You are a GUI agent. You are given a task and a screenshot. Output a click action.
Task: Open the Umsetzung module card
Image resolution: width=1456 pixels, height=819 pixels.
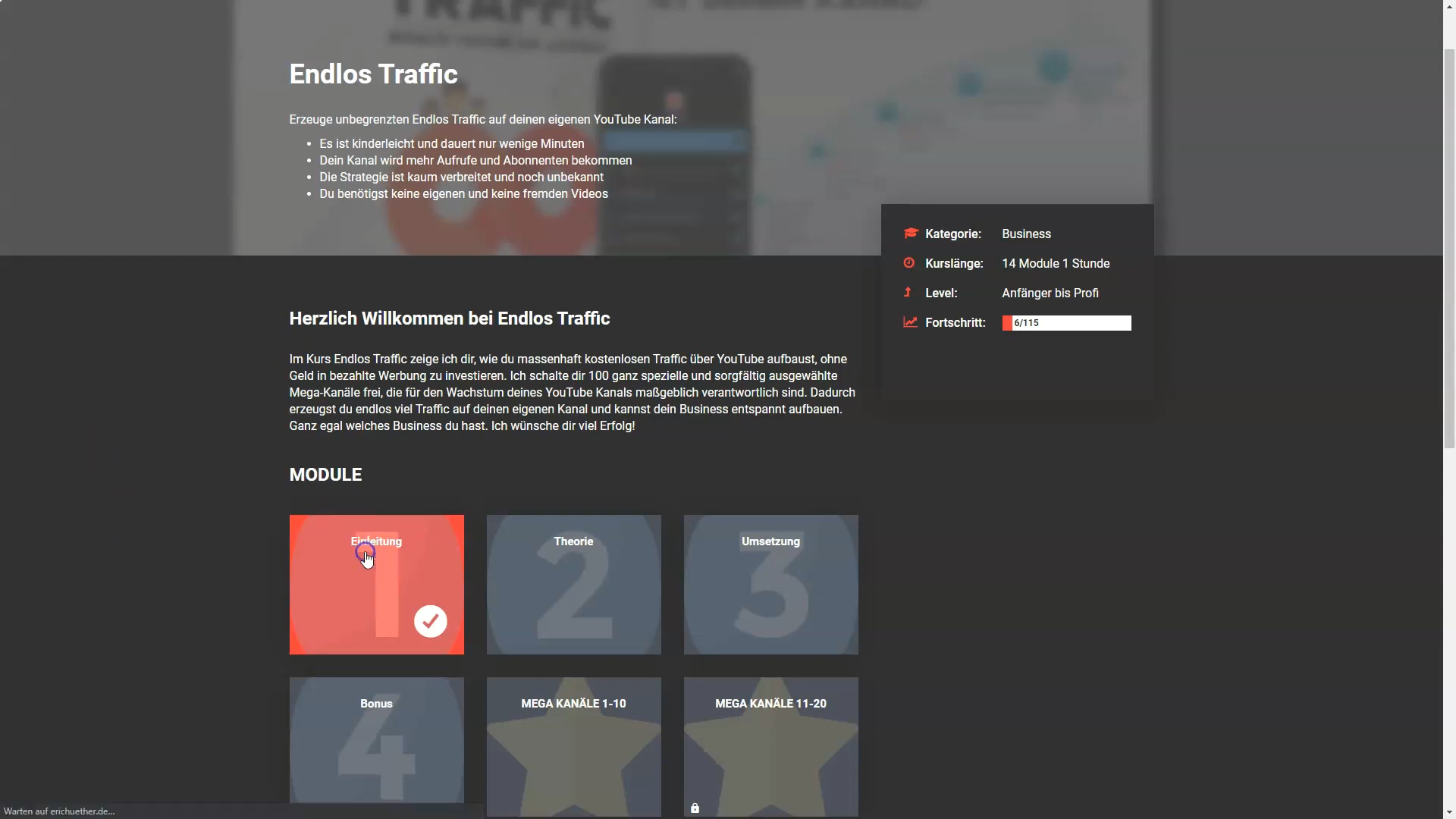(770, 585)
